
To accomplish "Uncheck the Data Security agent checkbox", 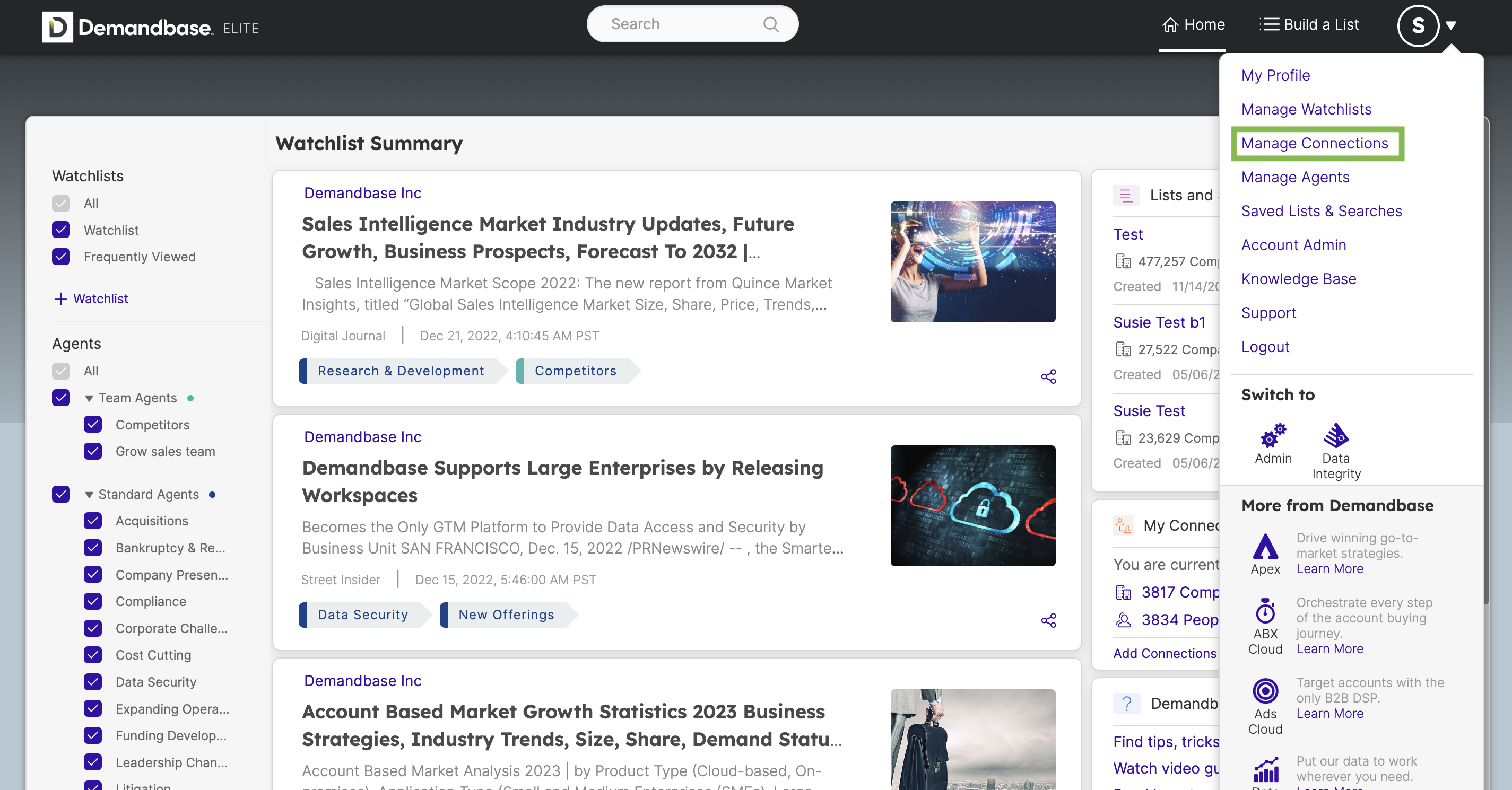I will click(x=93, y=681).
